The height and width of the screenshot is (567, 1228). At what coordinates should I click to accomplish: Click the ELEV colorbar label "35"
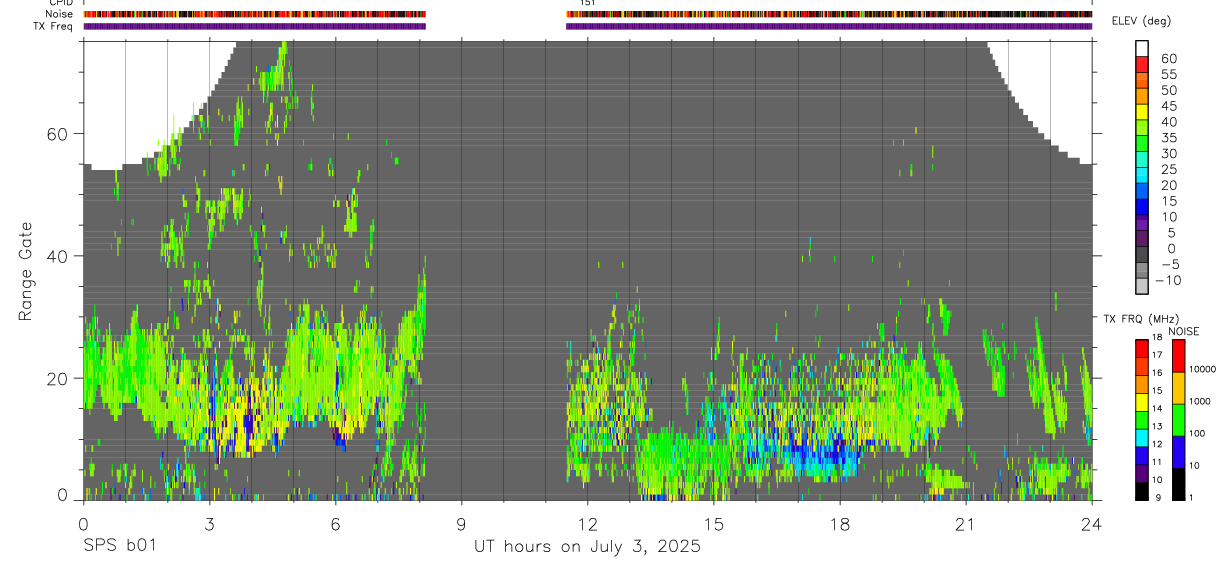pos(1168,138)
